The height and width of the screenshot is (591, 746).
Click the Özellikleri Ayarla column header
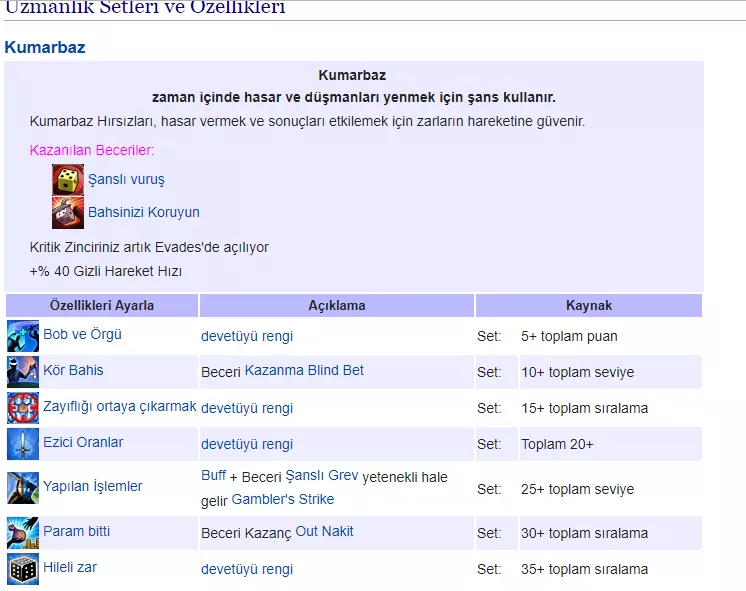tap(102, 305)
